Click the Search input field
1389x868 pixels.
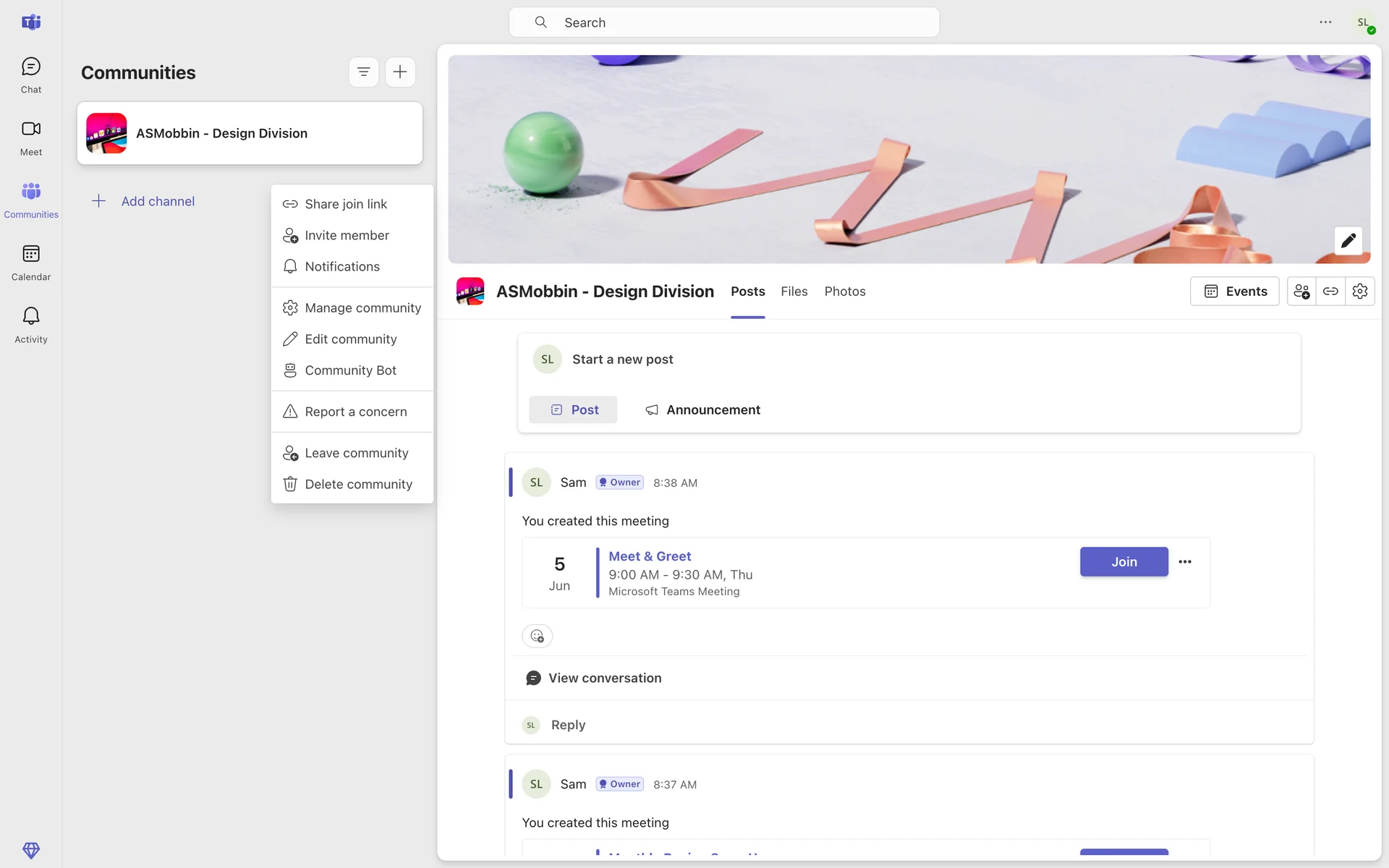(x=724, y=22)
